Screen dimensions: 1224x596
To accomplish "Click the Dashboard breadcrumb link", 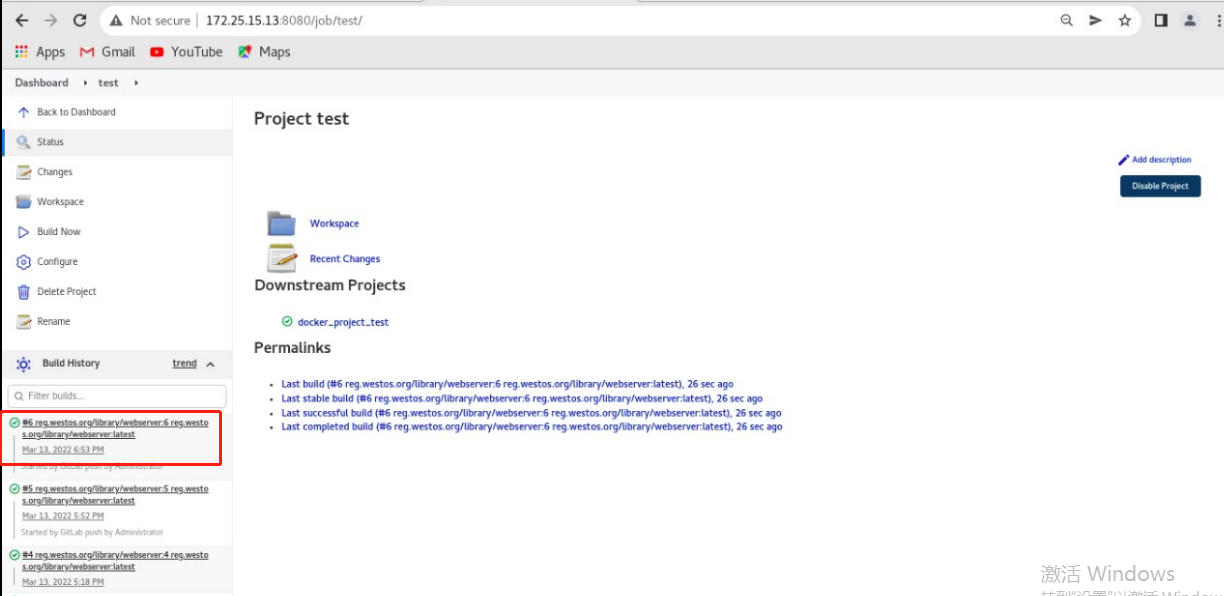I will pos(42,83).
